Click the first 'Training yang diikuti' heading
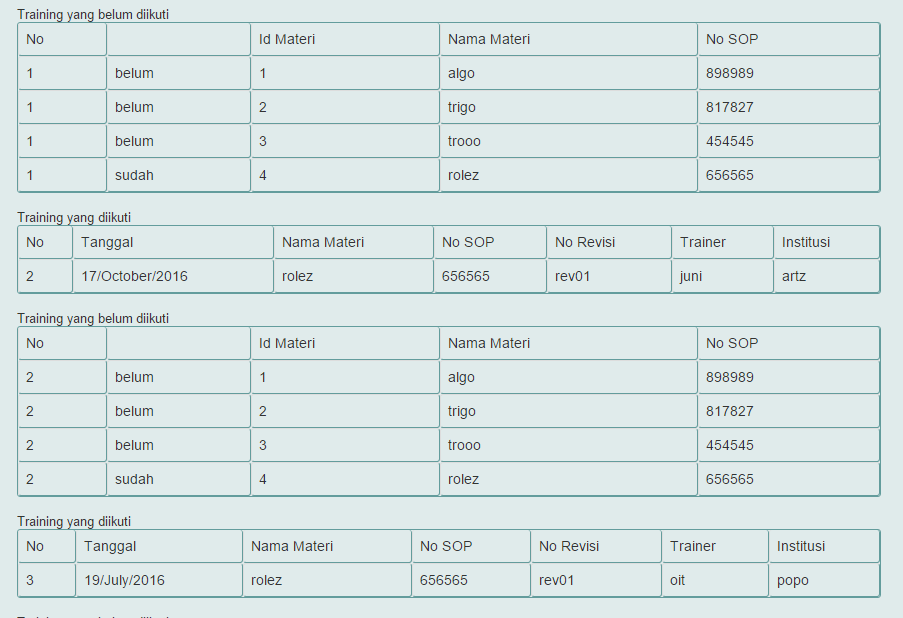Screen dimensions: 903x618 (74, 217)
